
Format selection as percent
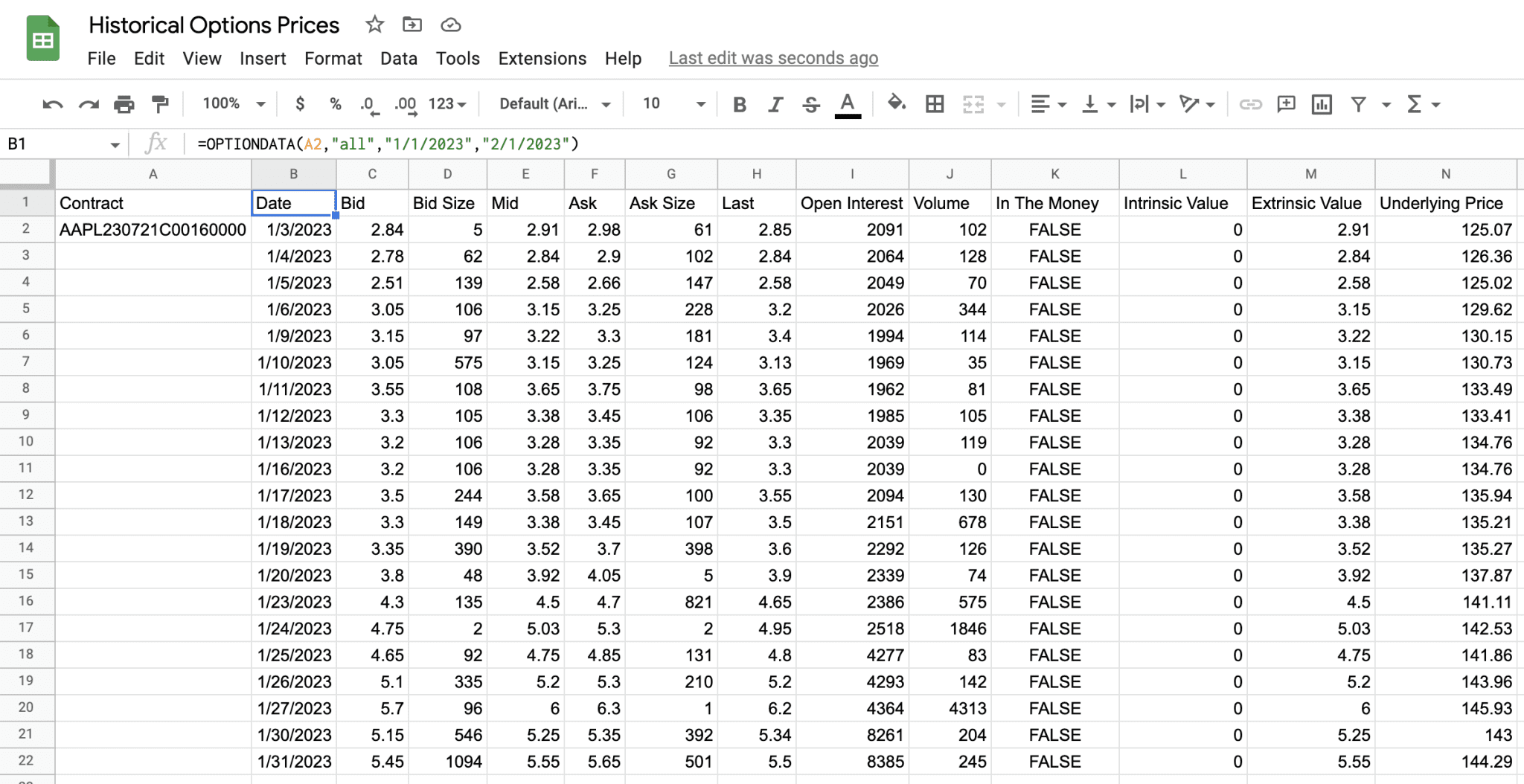335,104
